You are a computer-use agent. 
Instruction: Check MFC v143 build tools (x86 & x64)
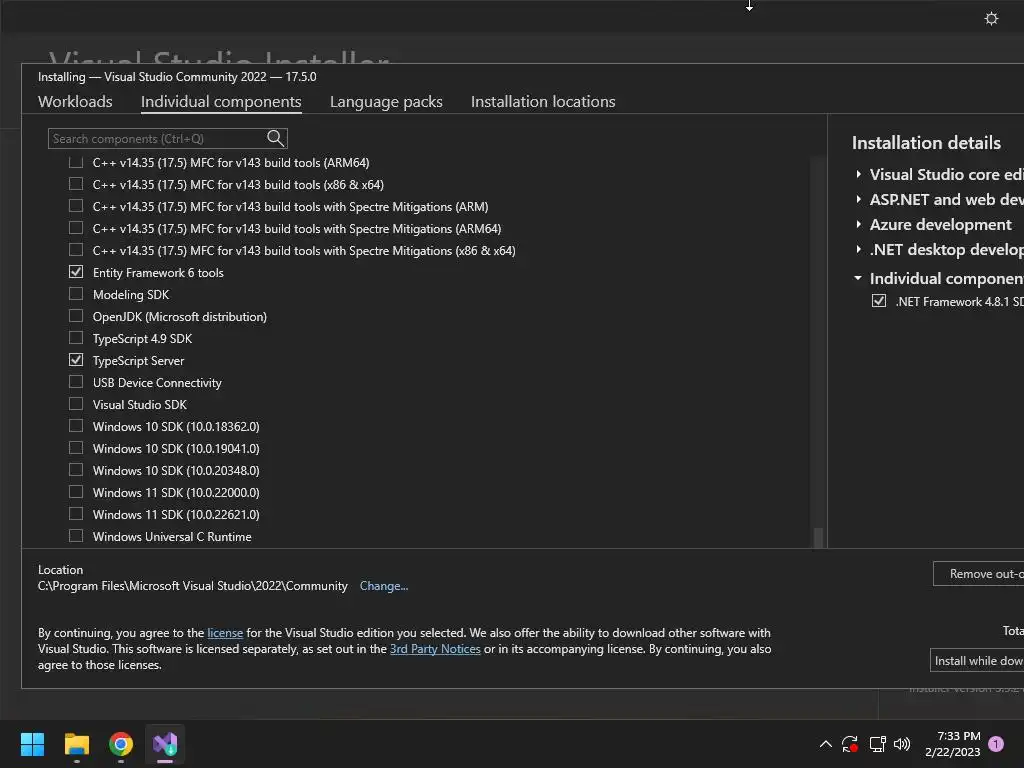[76, 184]
